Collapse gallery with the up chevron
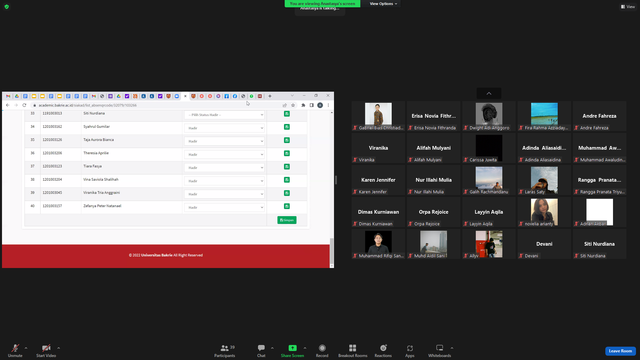The width and height of the screenshot is (640, 360). (489, 93)
